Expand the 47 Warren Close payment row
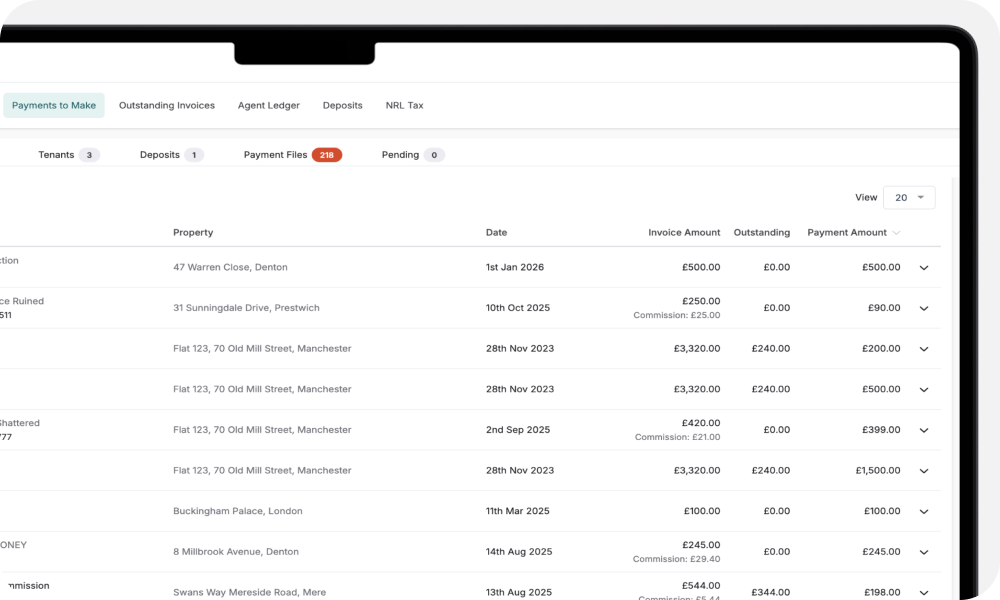The width and height of the screenshot is (1000, 600). (x=924, y=267)
